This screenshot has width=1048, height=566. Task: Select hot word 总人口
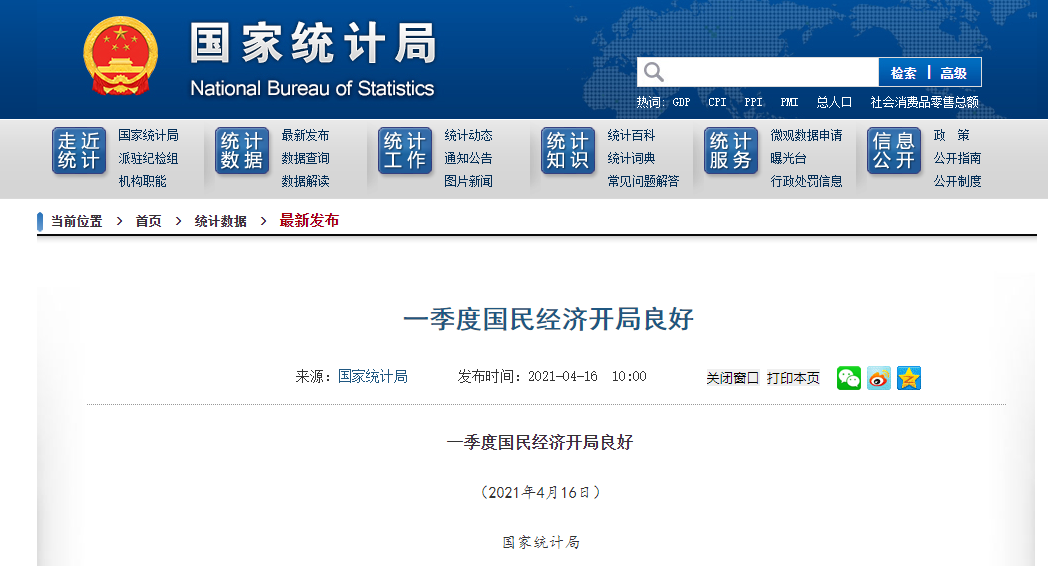(x=834, y=102)
